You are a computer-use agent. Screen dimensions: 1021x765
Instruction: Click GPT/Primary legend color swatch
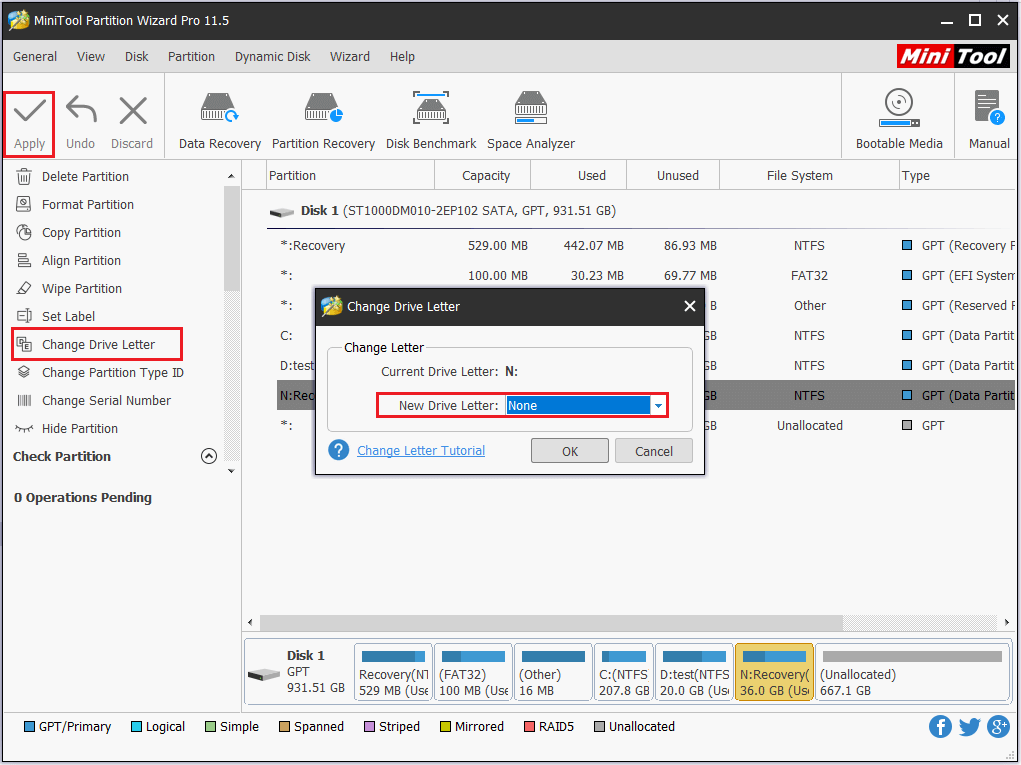point(29,727)
